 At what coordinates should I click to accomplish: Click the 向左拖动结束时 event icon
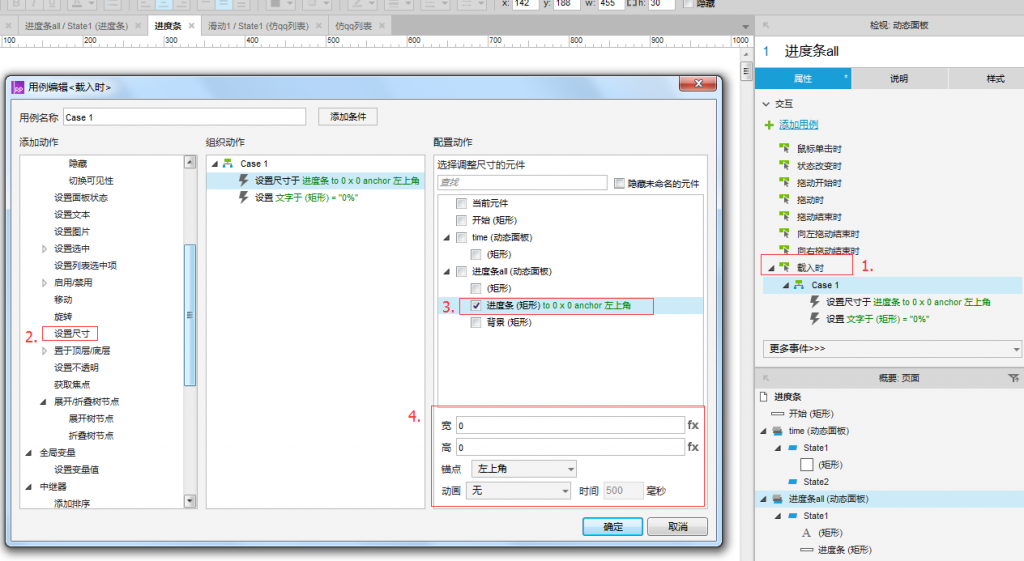pyautogui.click(x=784, y=233)
